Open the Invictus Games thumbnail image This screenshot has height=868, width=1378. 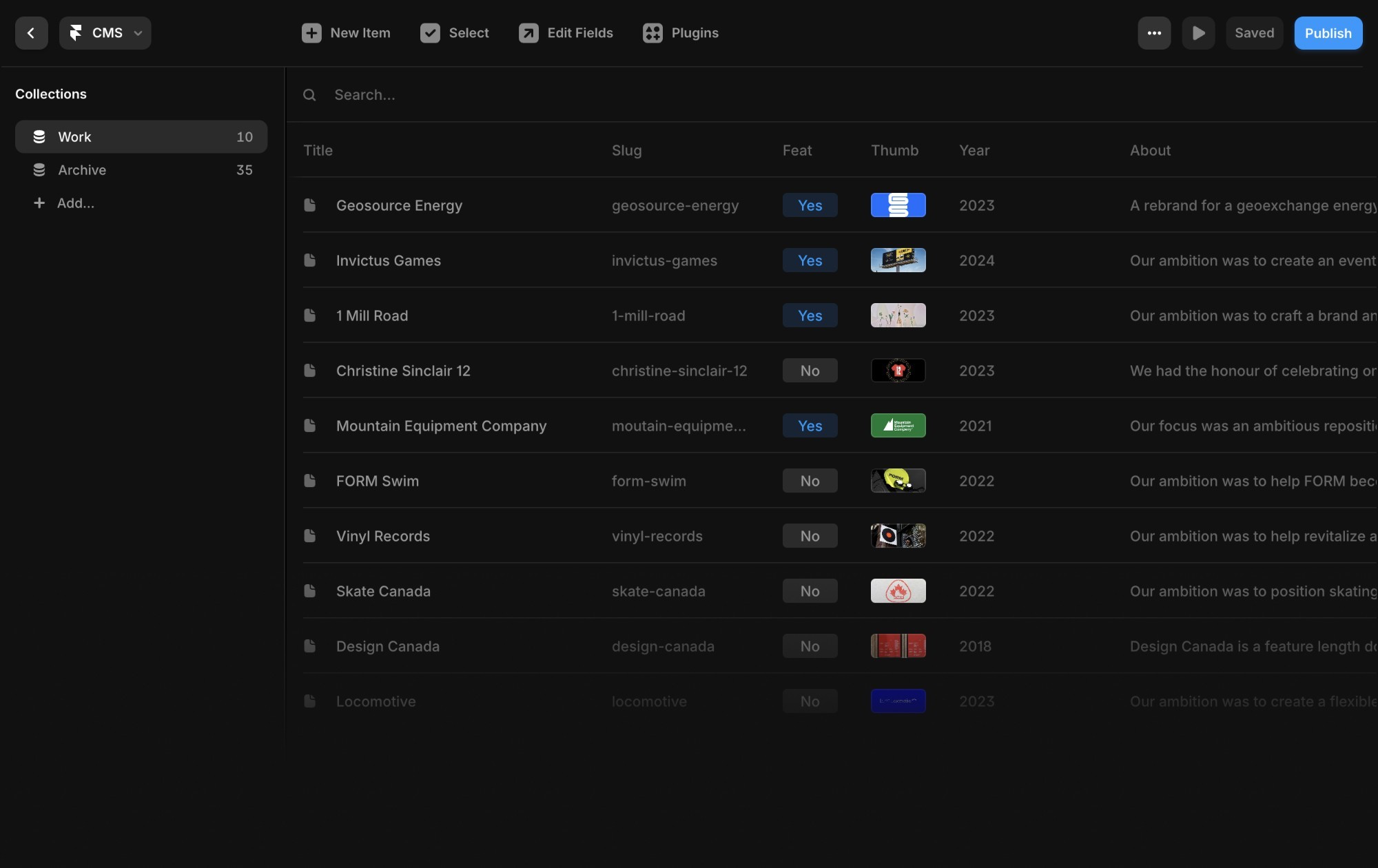[898, 260]
